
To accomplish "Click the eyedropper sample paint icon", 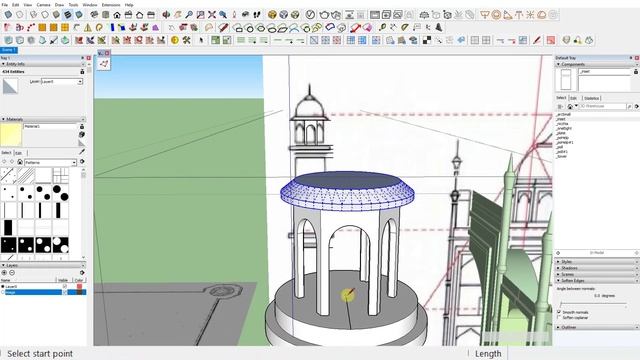I will tap(82, 152).
